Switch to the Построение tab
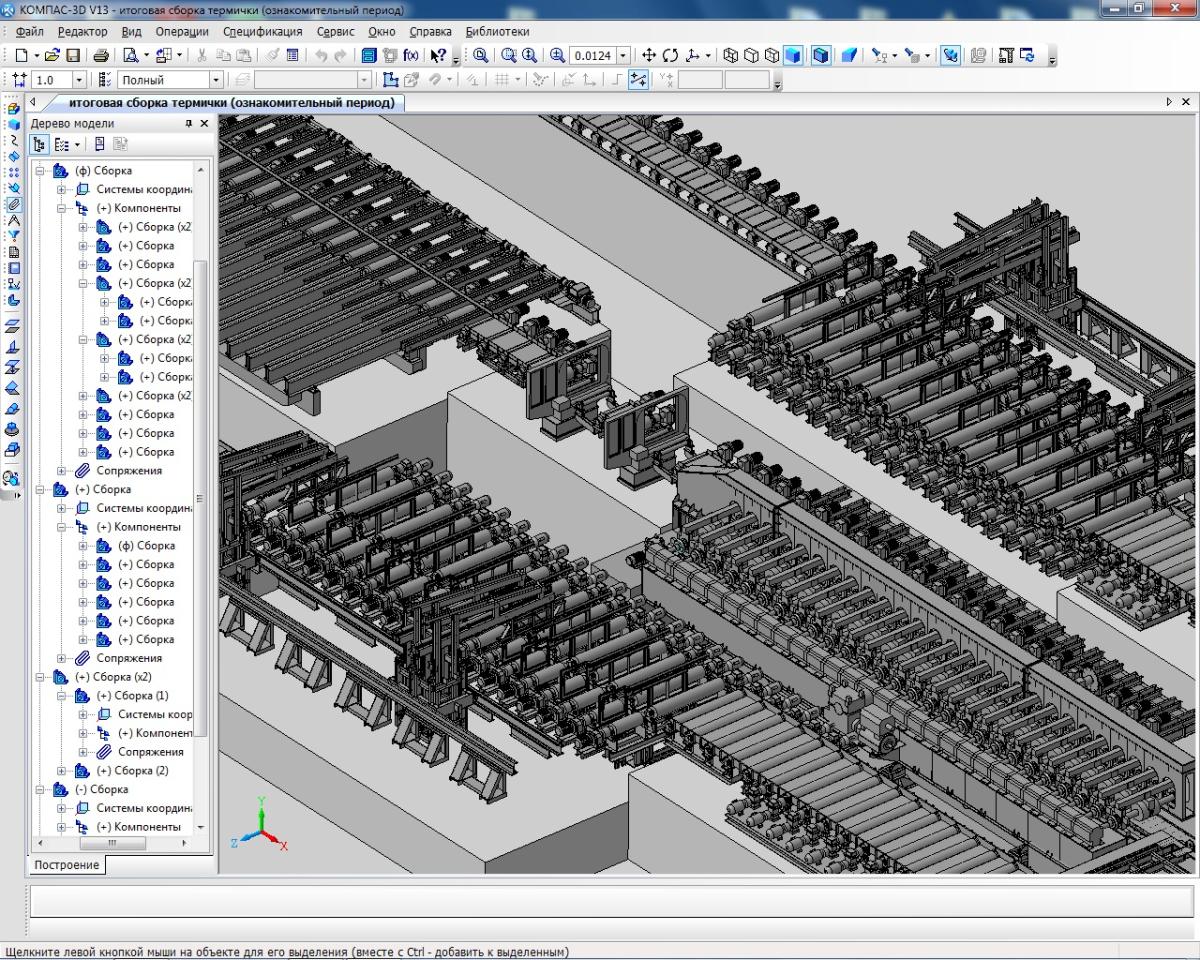This screenshot has width=1200, height=960. coord(66,864)
